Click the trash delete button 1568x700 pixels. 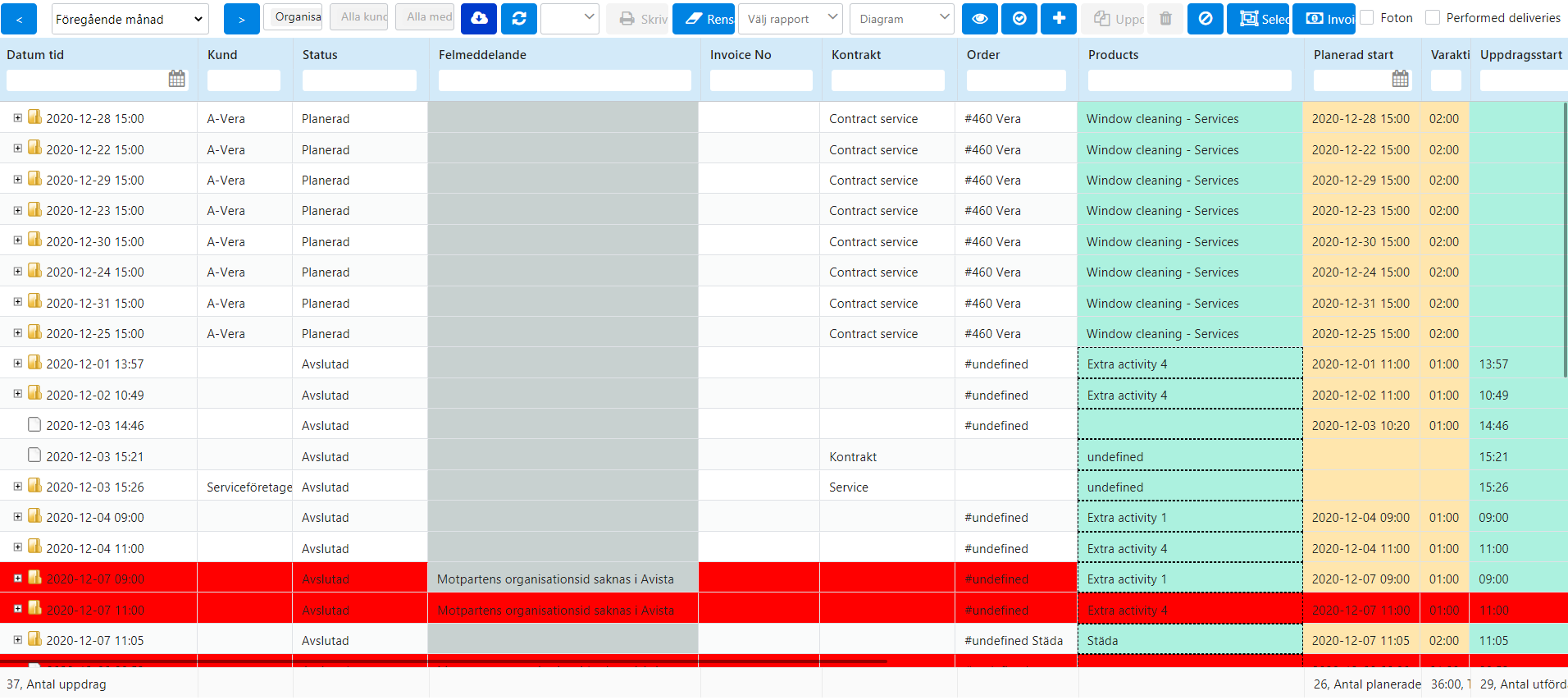pos(1165,18)
